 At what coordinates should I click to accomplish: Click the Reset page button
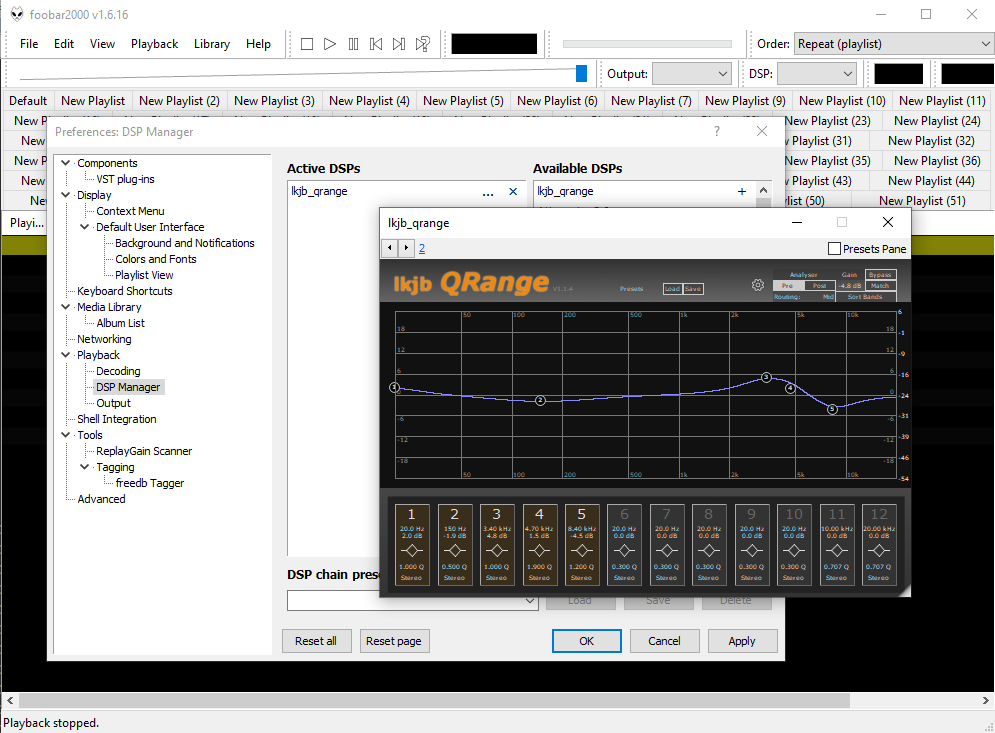pos(394,641)
